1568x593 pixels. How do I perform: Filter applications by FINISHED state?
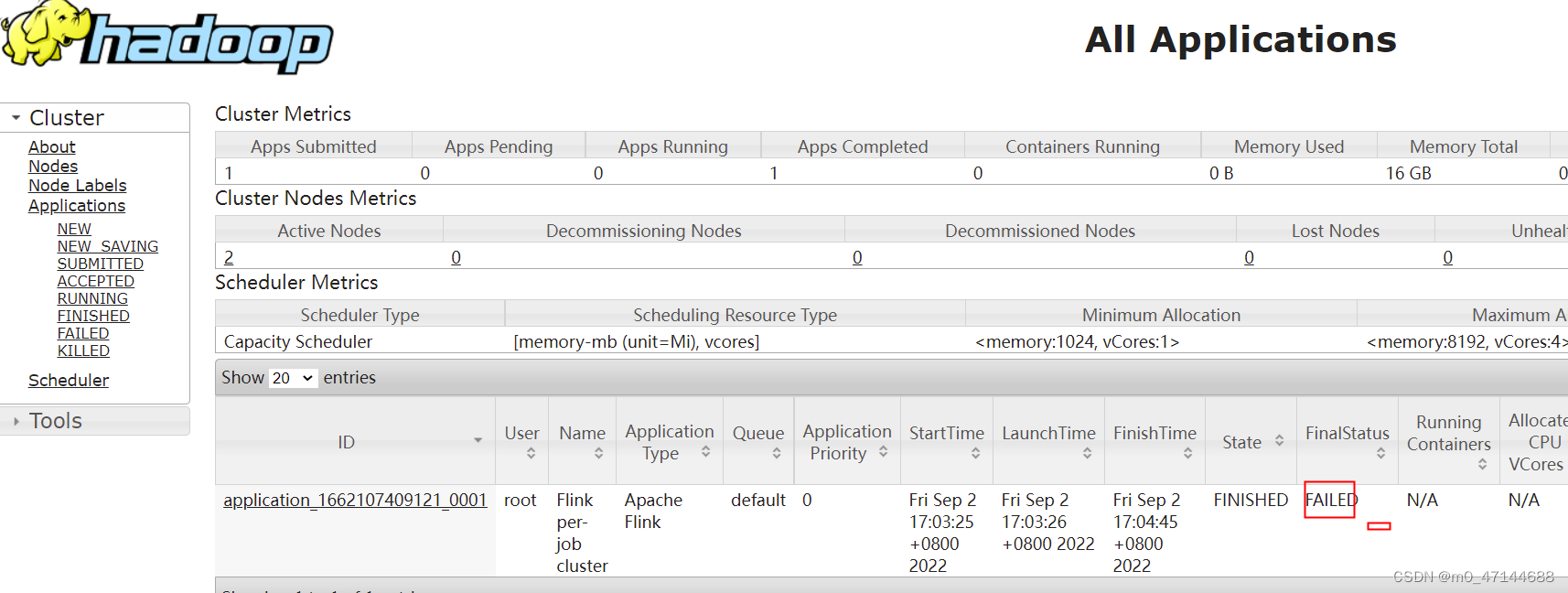point(93,316)
